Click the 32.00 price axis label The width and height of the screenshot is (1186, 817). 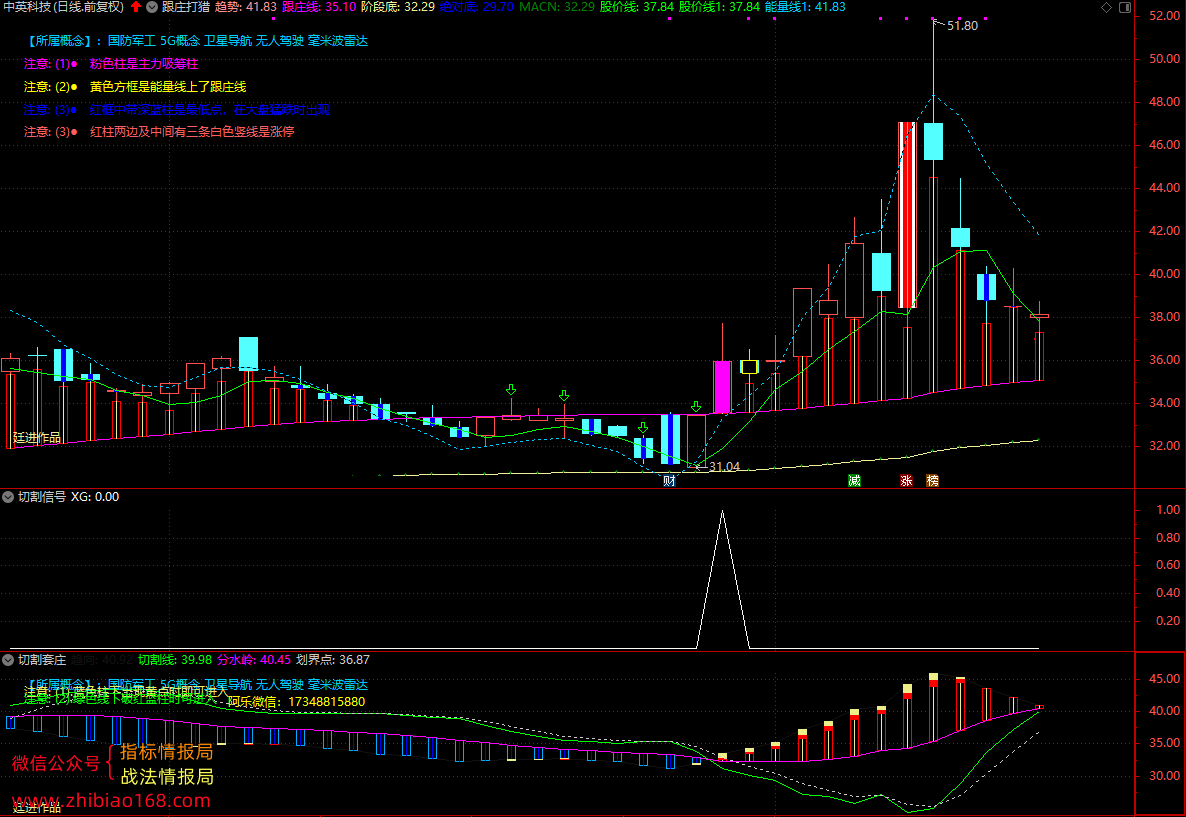[x=1164, y=446]
